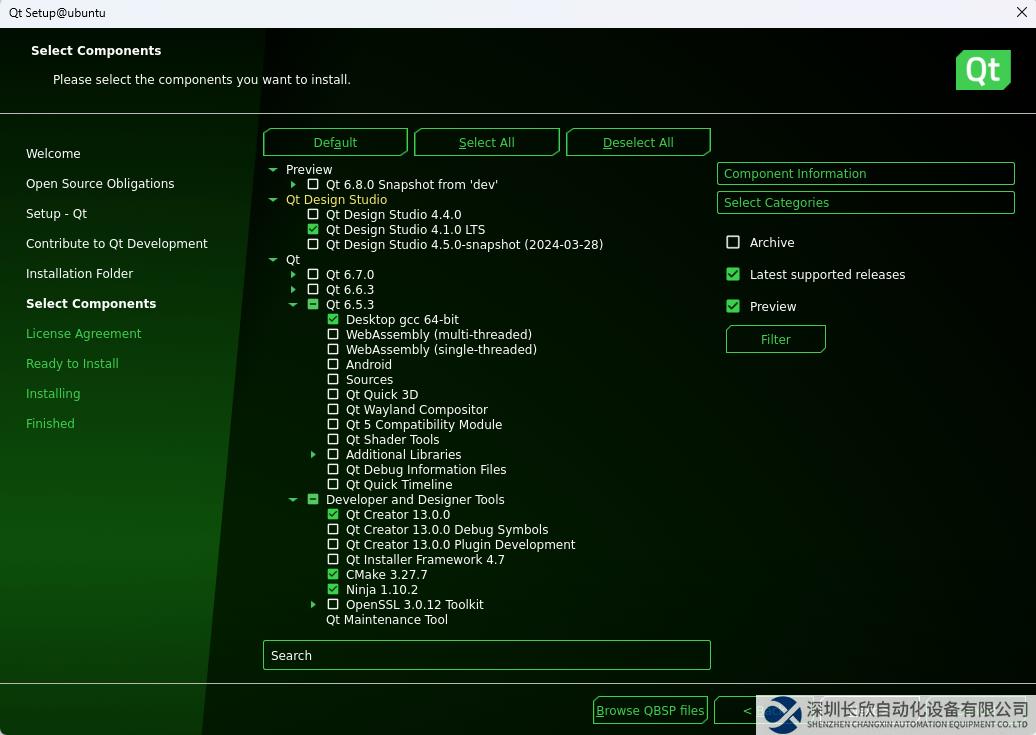Enable the Archive category checkbox
Viewport: 1036px width, 735px height.
pyautogui.click(x=733, y=242)
